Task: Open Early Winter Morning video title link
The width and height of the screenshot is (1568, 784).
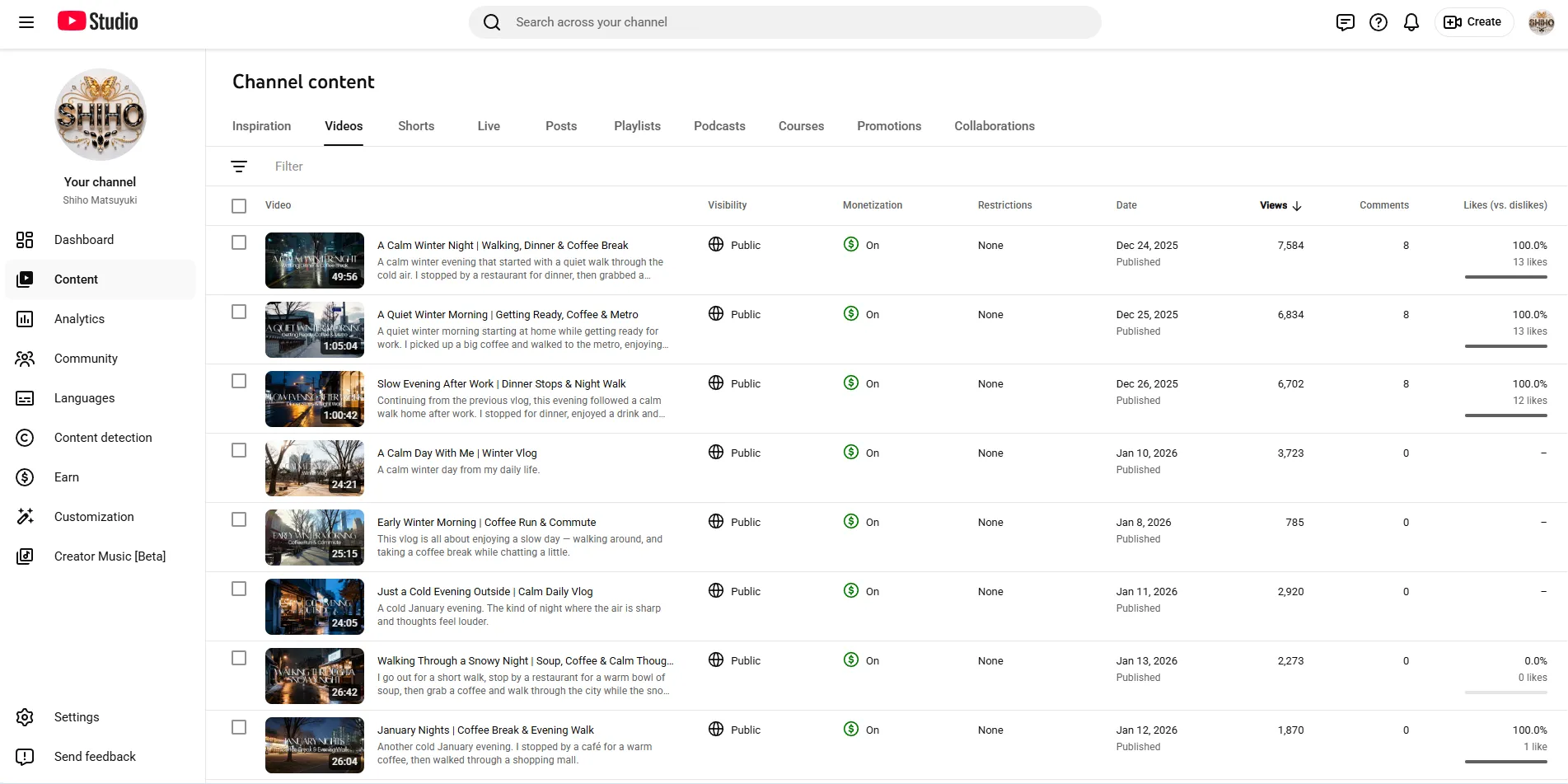Action: [x=486, y=523]
